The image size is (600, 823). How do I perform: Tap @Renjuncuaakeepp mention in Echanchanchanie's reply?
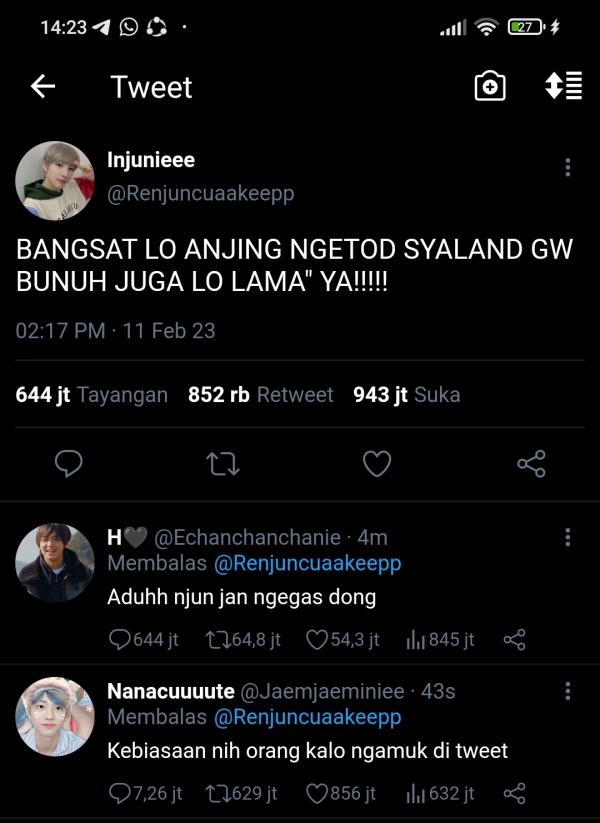(307, 564)
